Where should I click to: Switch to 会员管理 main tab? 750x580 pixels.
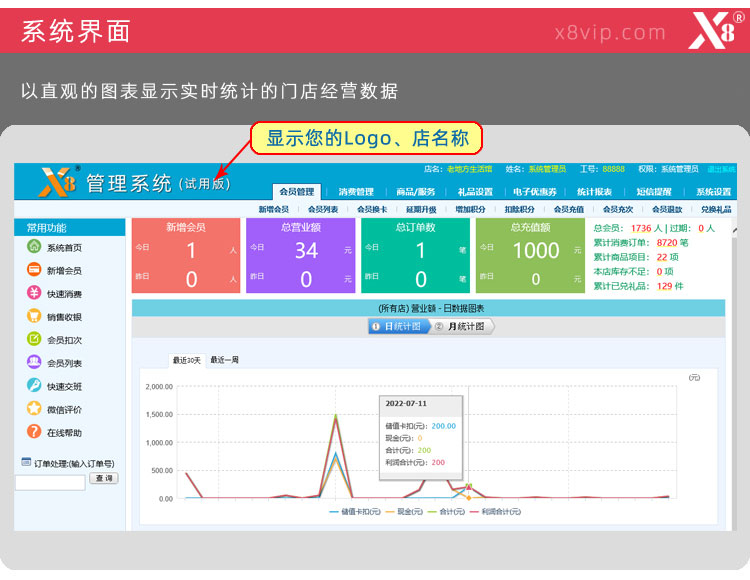pos(297,192)
